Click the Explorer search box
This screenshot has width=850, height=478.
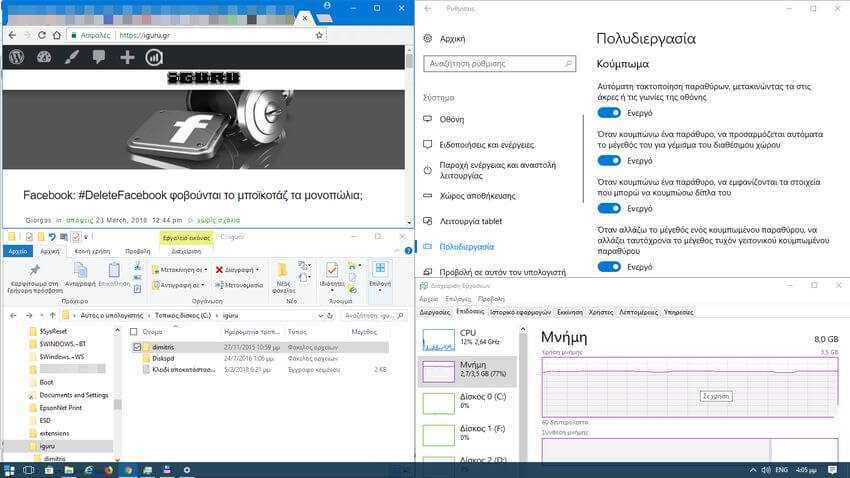click(375, 315)
